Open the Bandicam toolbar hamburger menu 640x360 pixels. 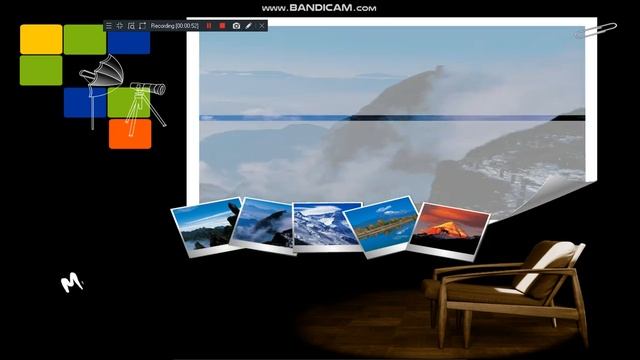(x=109, y=26)
